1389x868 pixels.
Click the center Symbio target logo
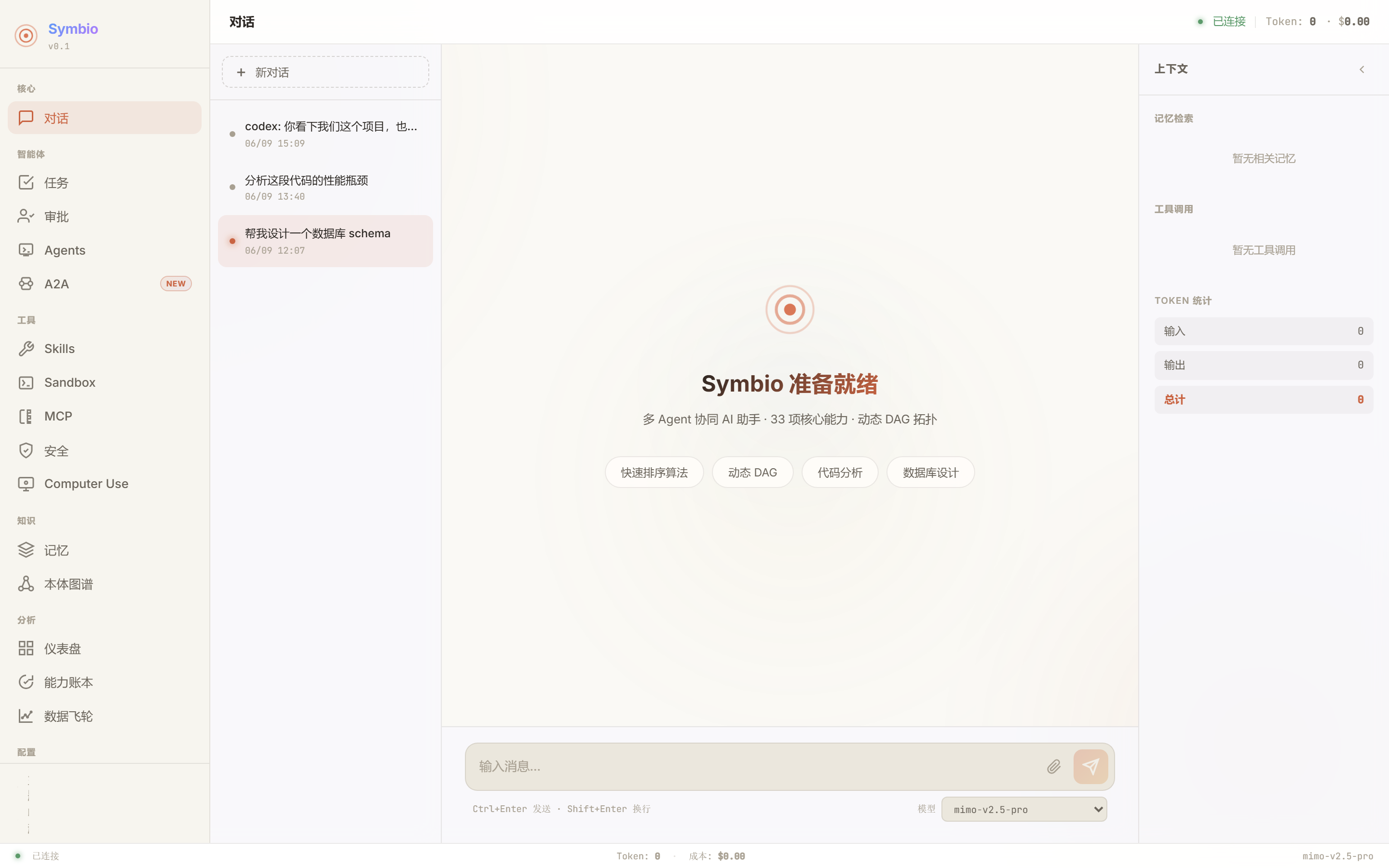(790, 310)
